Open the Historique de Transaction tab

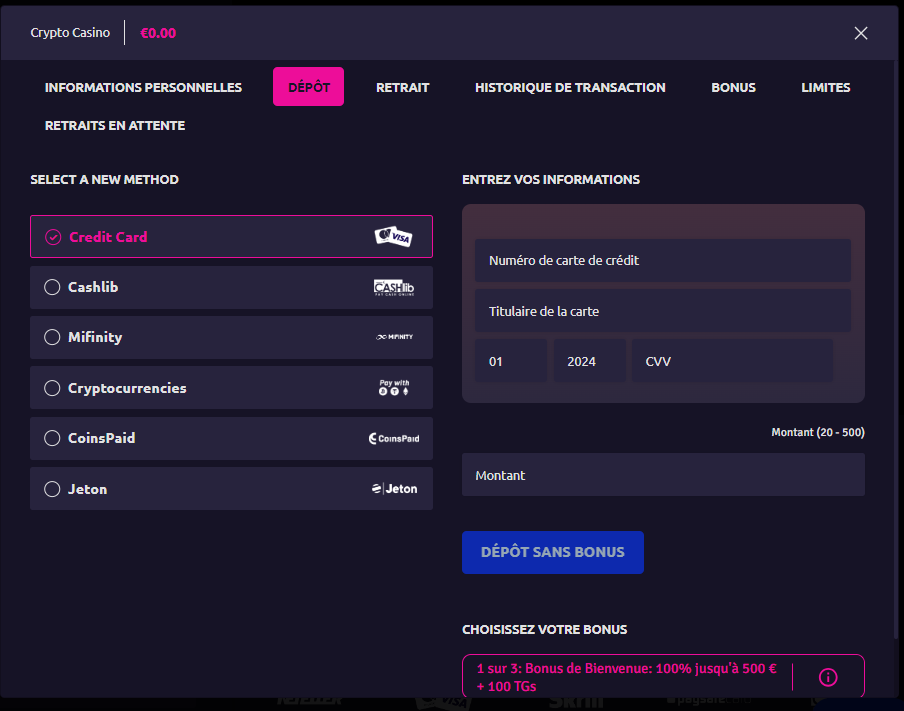[570, 88]
